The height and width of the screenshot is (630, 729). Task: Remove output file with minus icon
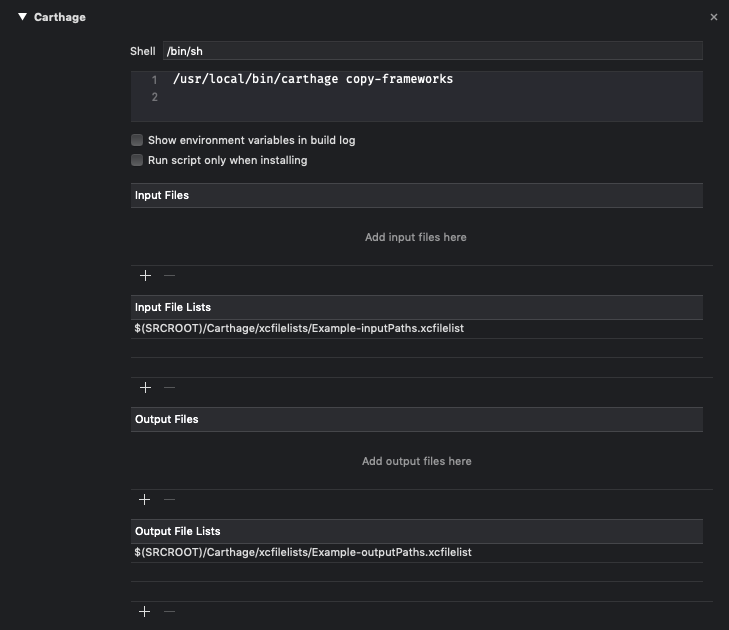click(169, 499)
